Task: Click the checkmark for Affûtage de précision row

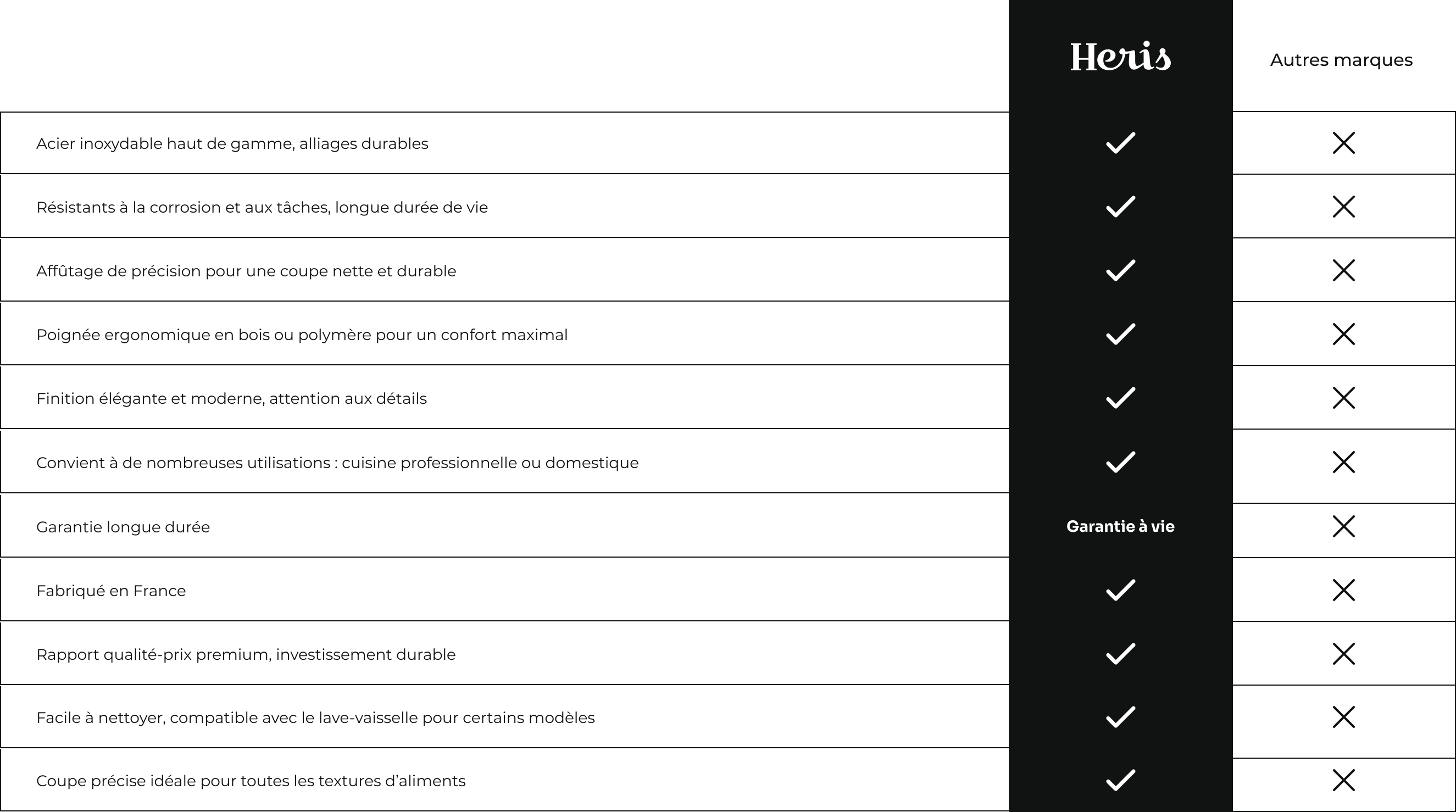Action: 1120,270
